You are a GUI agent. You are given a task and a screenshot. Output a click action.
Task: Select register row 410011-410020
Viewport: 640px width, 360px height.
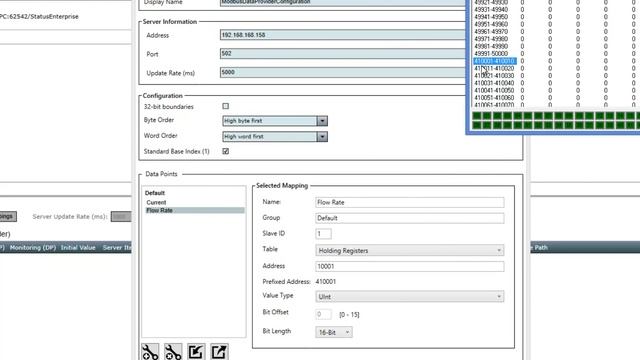494,69
